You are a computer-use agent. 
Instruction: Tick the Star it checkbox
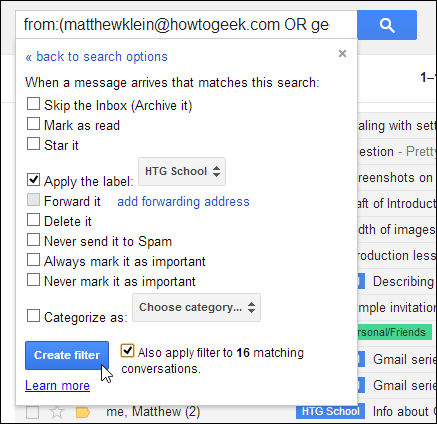click(33, 144)
